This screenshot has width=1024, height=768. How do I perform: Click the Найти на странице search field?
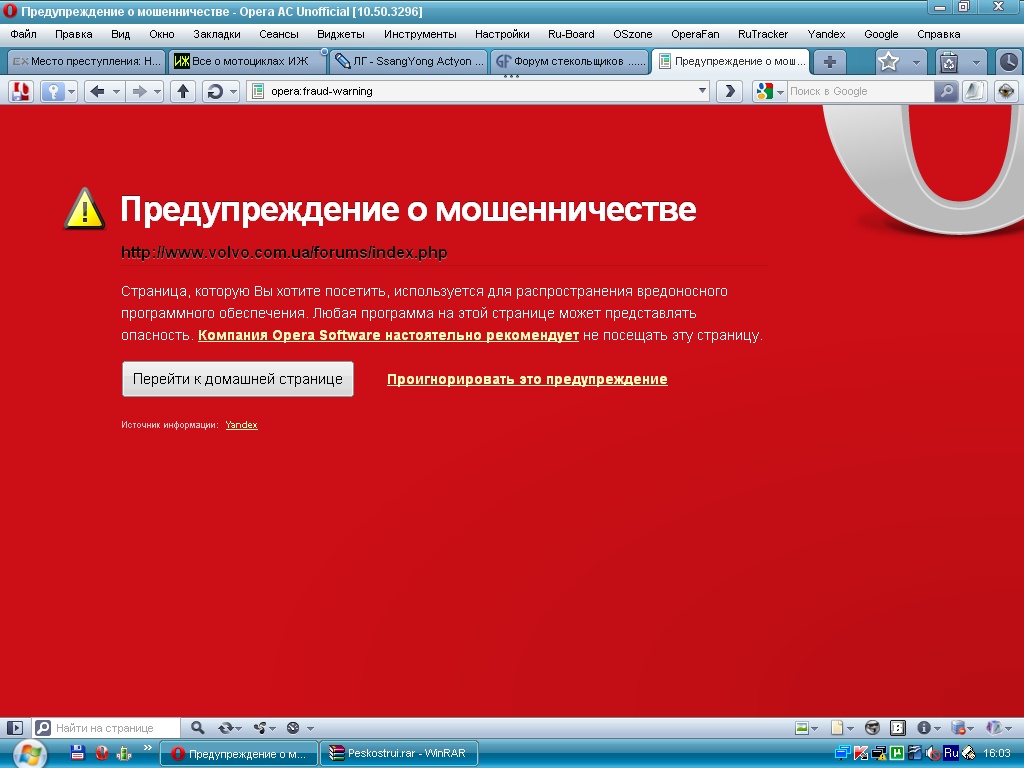click(115, 728)
